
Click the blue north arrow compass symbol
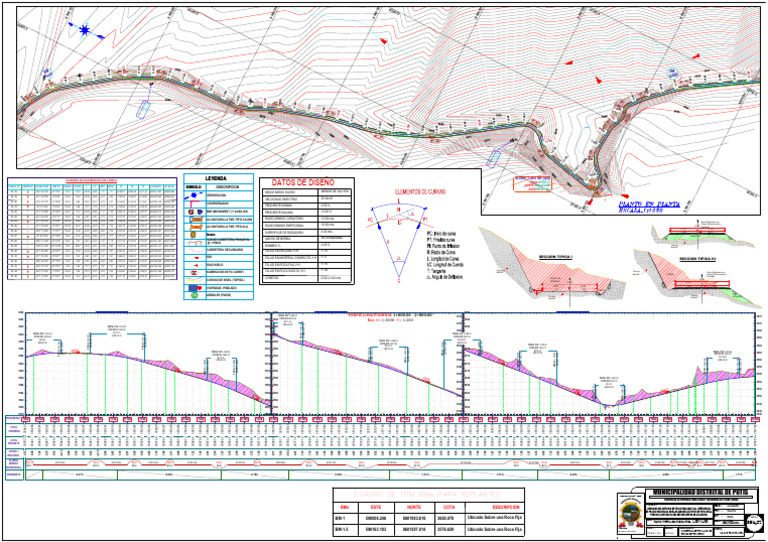(85, 31)
